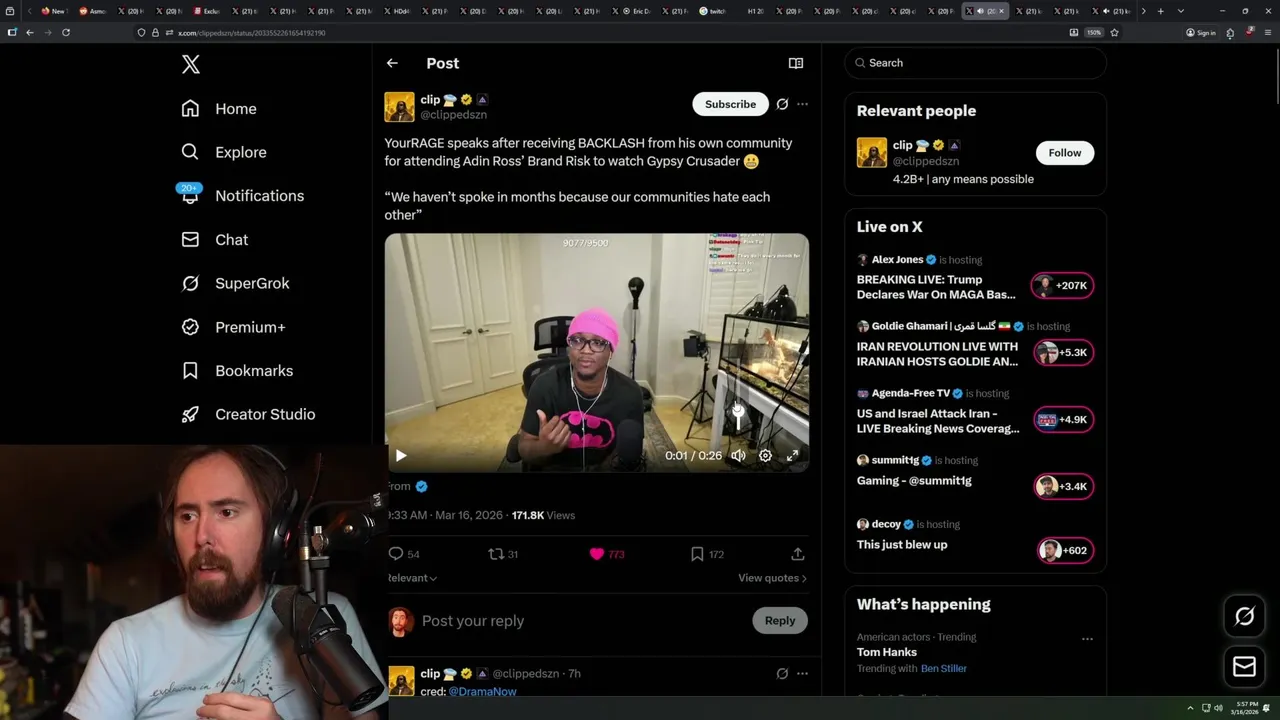1280x720 pixels.
Task: Click the browser back arrow
Action: [x=30, y=32]
